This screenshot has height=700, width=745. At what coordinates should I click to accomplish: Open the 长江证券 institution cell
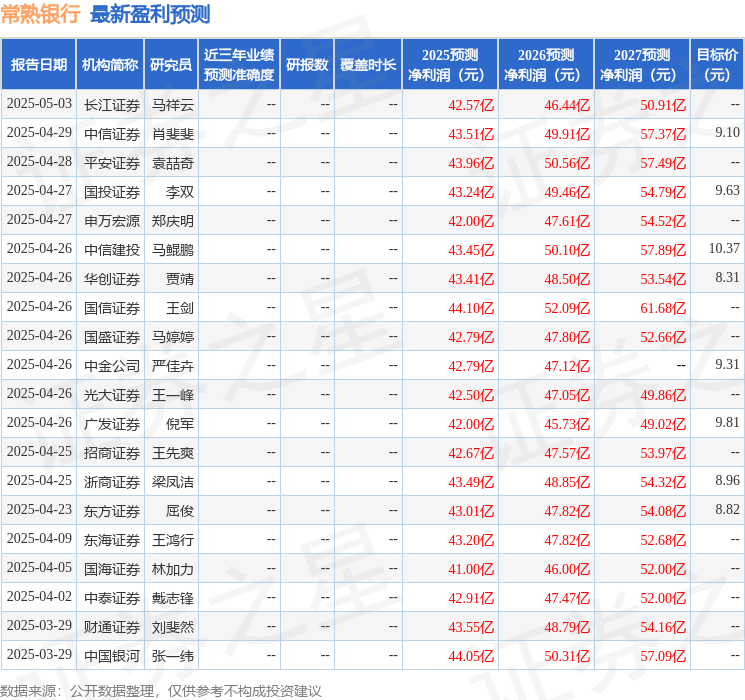112,104
